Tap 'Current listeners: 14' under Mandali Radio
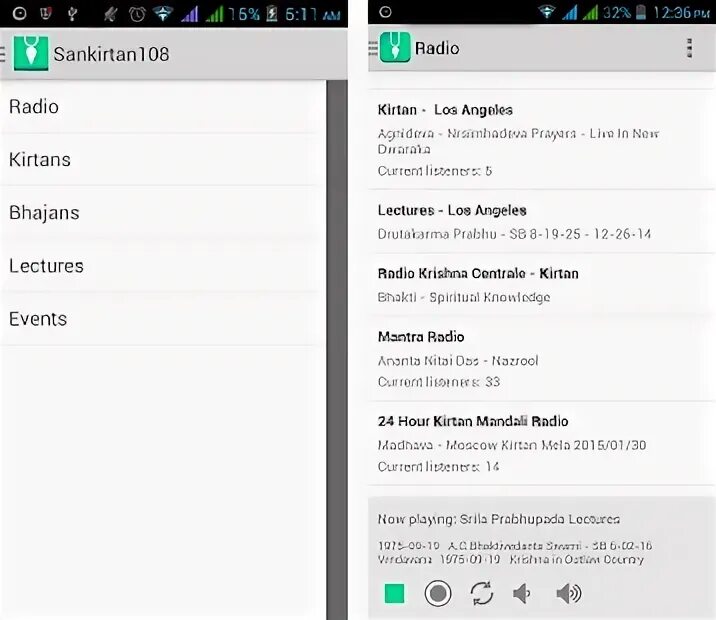Viewport: 716px width, 620px height. (438, 467)
